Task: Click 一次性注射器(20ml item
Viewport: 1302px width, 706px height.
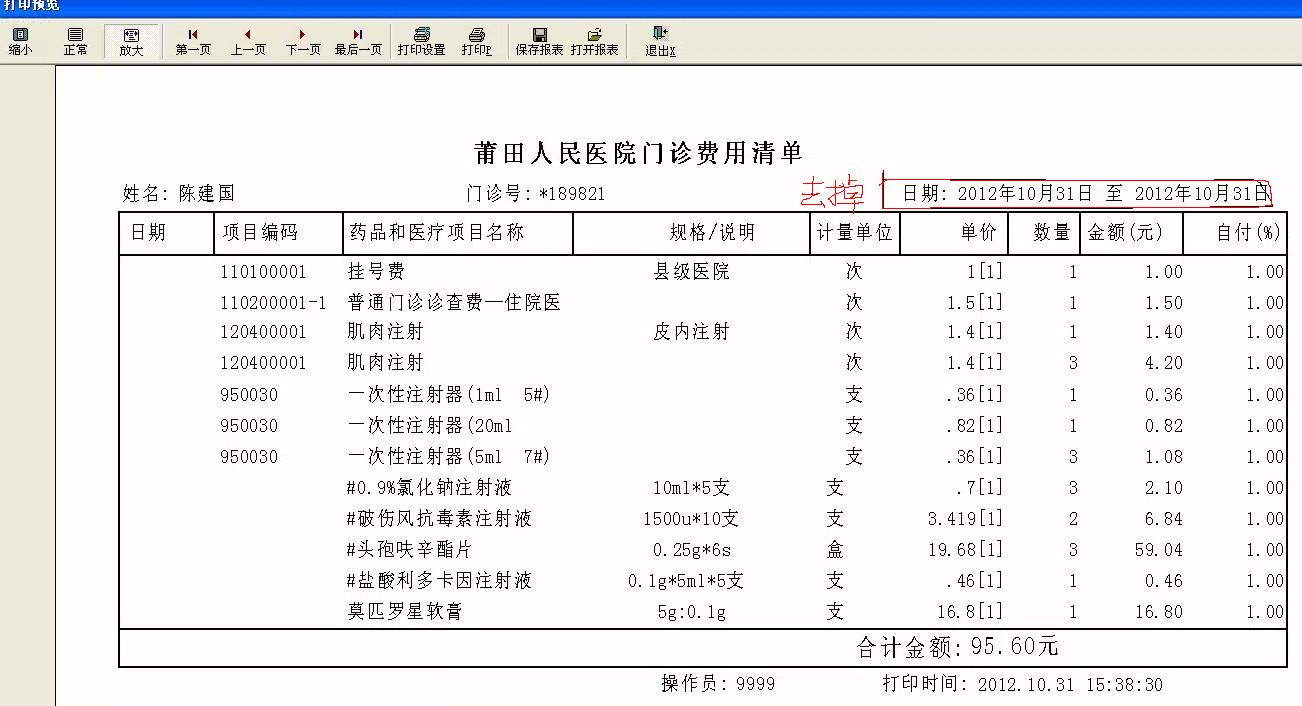Action: pyautogui.click(x=430, y=426)
